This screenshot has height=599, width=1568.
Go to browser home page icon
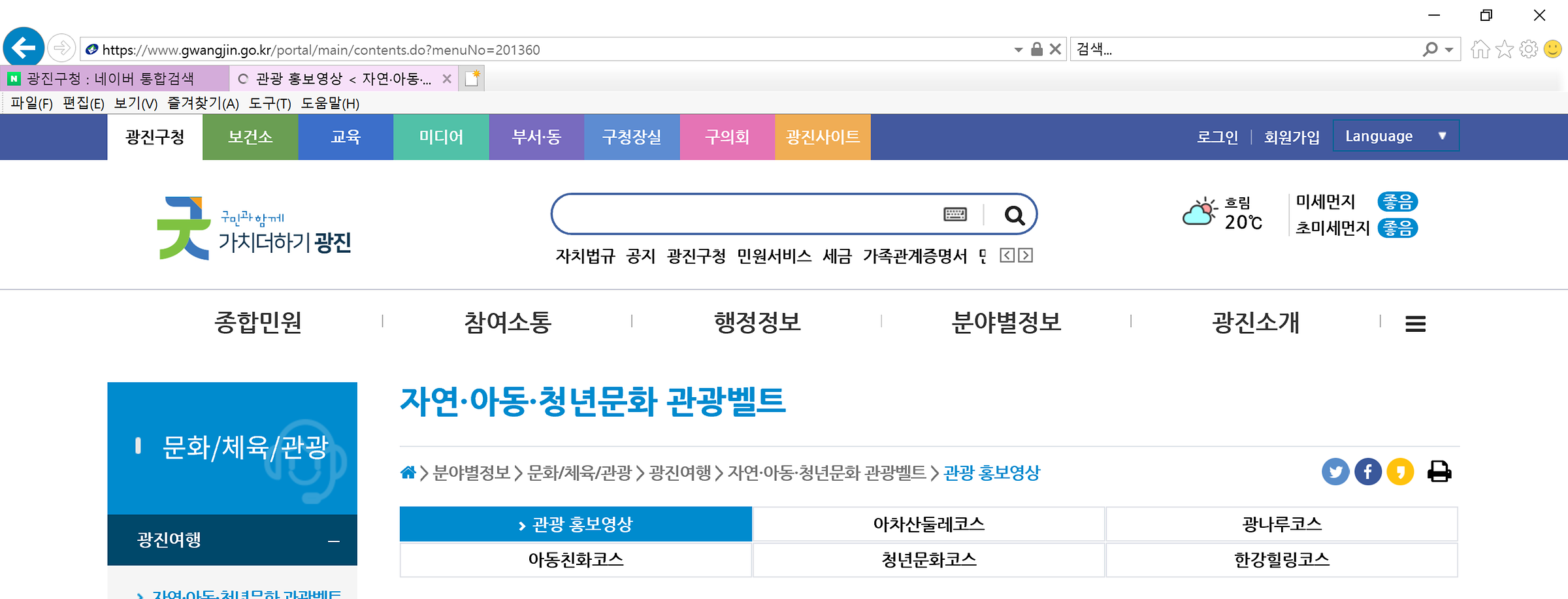coord(1480,48)
